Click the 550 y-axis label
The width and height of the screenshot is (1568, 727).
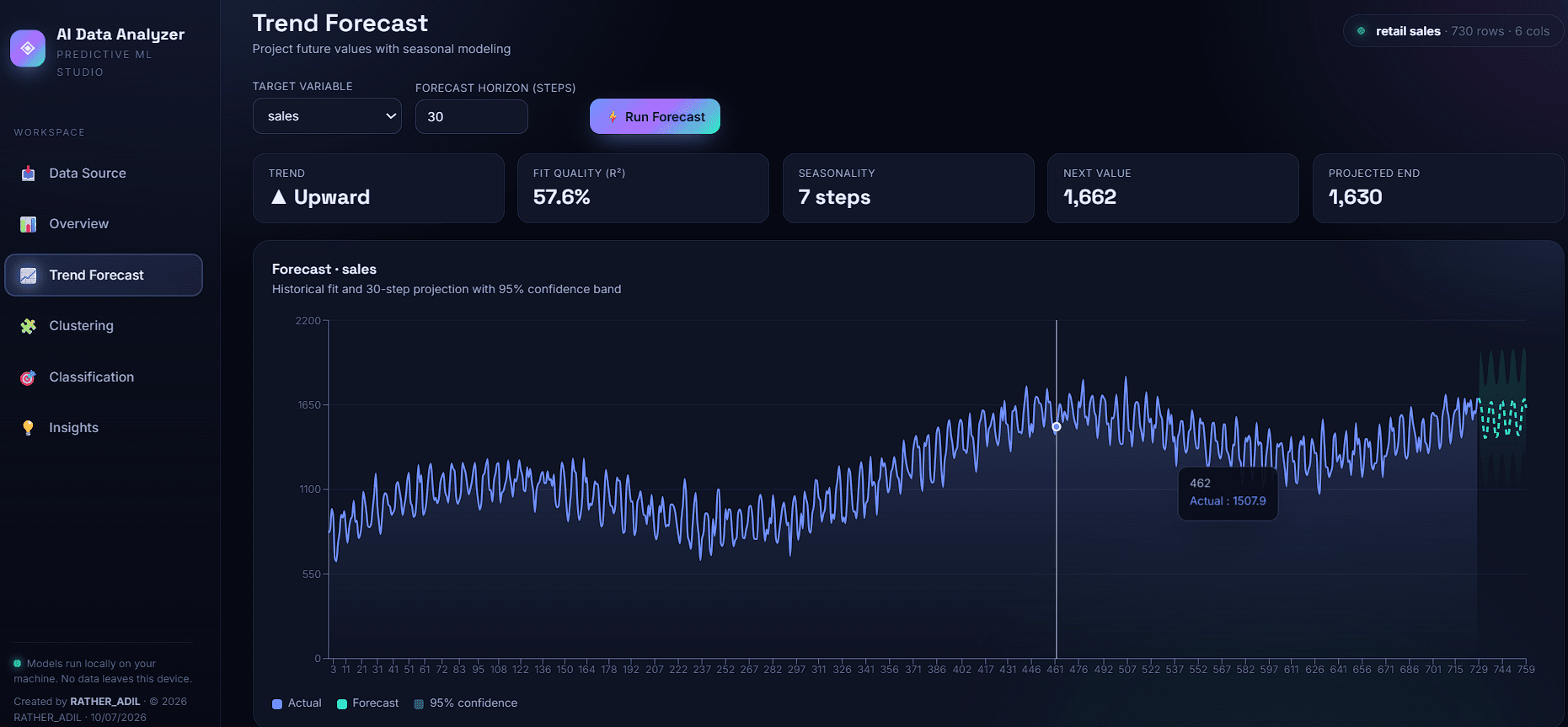(x=312, y=575)
